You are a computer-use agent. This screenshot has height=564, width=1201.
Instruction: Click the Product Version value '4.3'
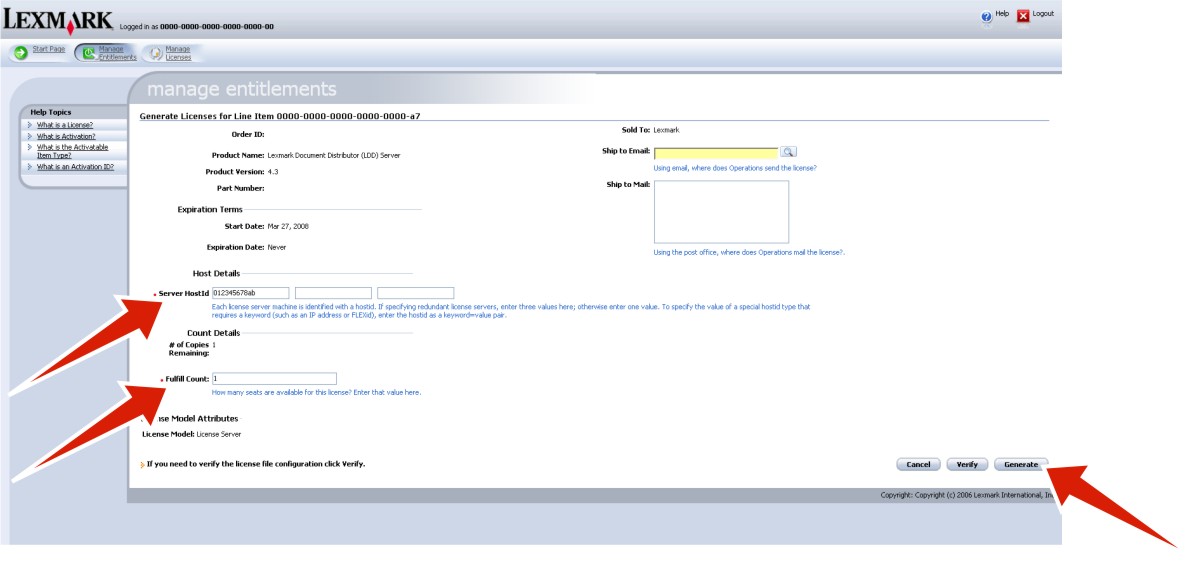[273, 172]
